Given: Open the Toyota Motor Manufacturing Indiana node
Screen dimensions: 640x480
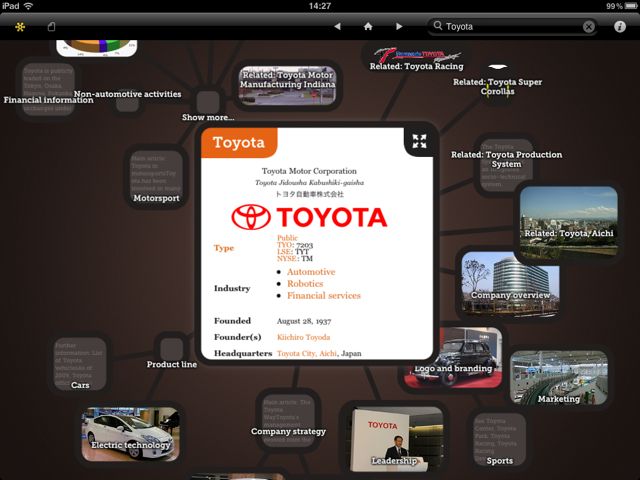Looking at the screenshot, I should click(287, 85).
